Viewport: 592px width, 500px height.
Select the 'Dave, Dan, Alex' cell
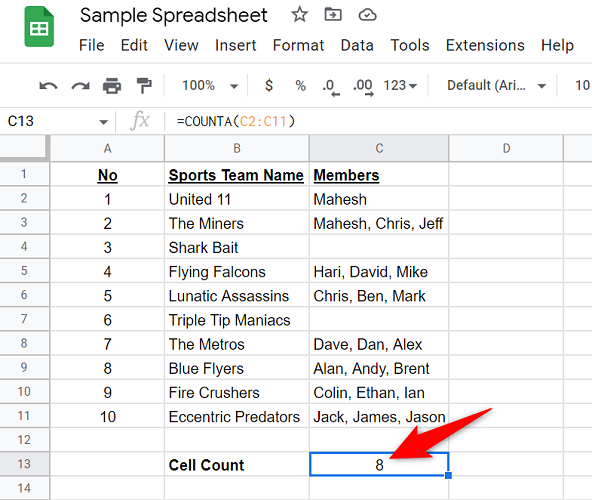pyautogui.click(x=379, y=344)
